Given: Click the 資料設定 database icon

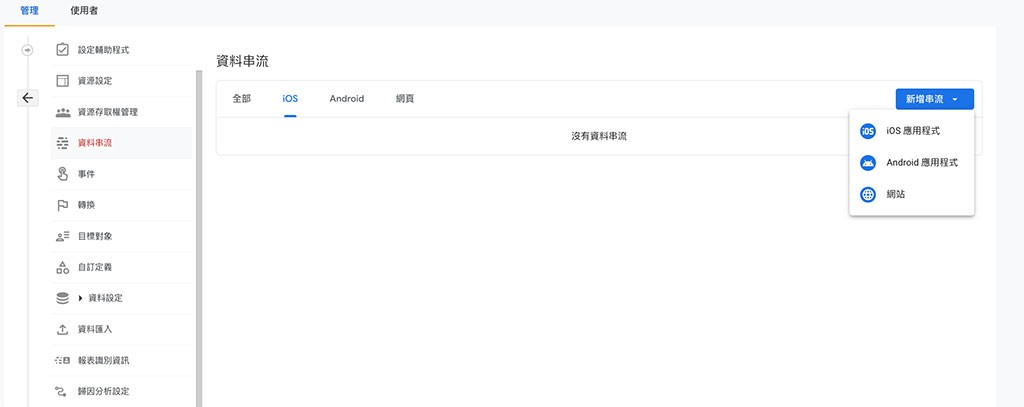Looking at the screenshot, I should pos(63,298).
